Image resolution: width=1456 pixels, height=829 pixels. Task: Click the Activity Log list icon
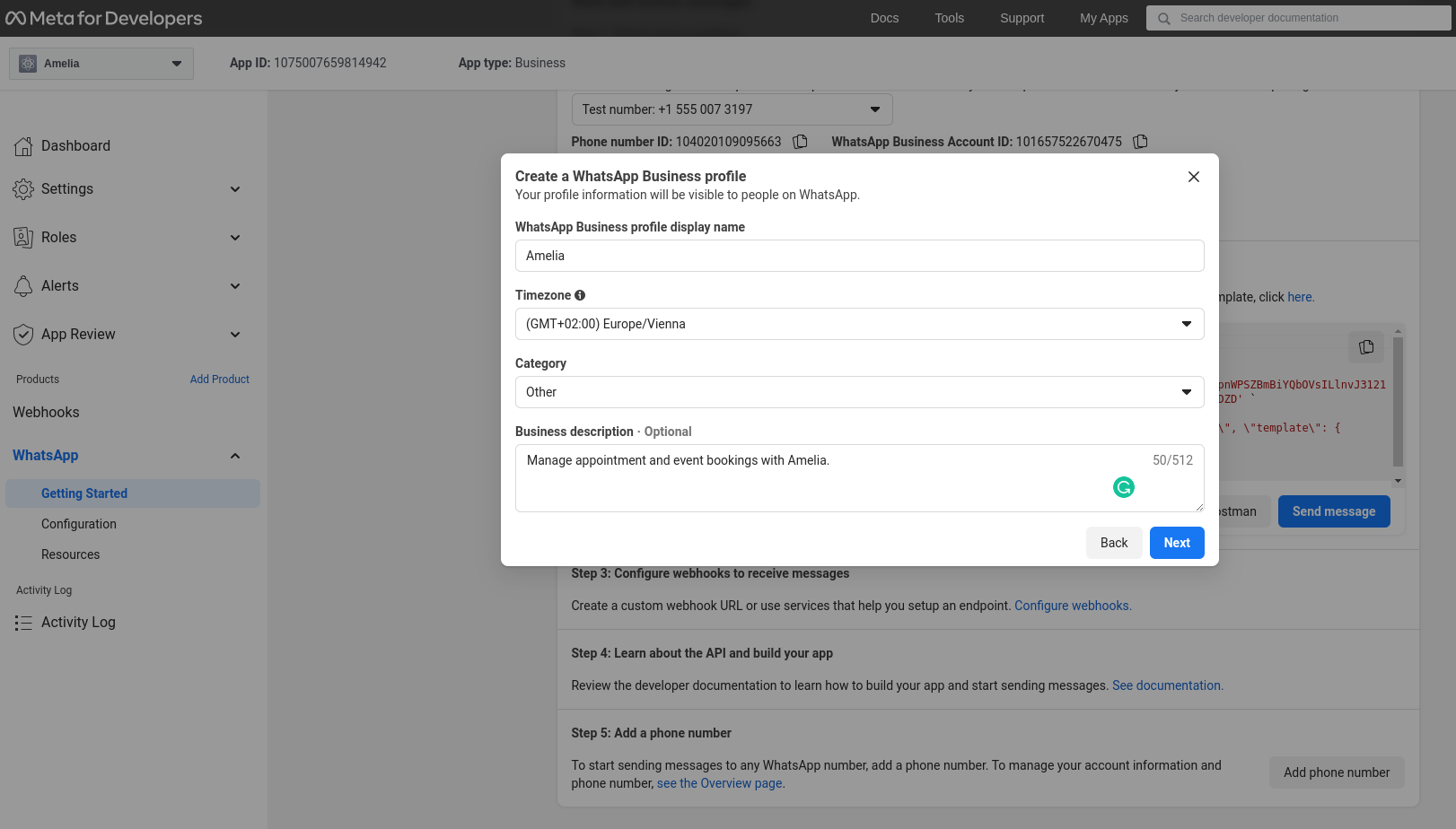(23, 623)
